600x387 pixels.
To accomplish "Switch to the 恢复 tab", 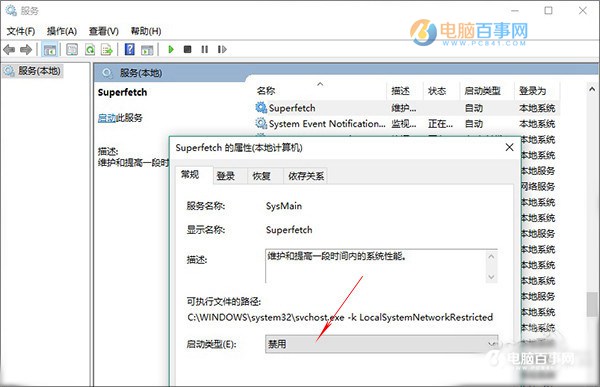I will [265, 176].
